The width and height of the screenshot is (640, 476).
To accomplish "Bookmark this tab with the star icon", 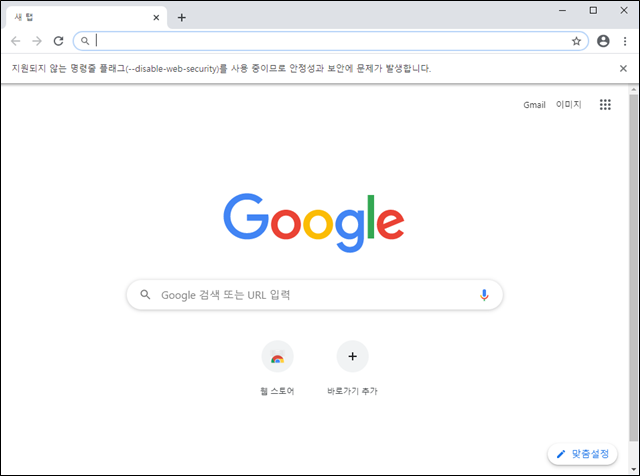I will (x=576, y=41).
